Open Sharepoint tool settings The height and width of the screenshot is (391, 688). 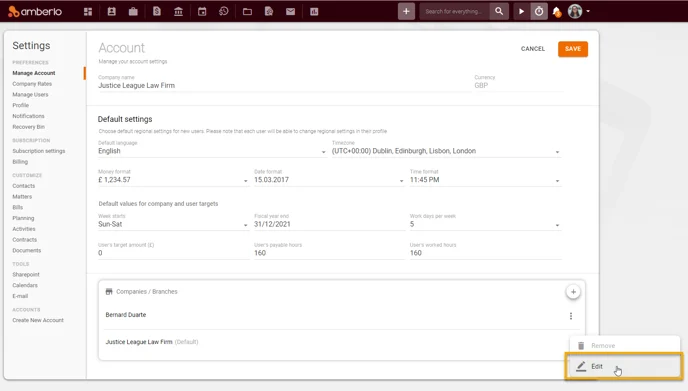pyautogui.click(x=26, y=275)
